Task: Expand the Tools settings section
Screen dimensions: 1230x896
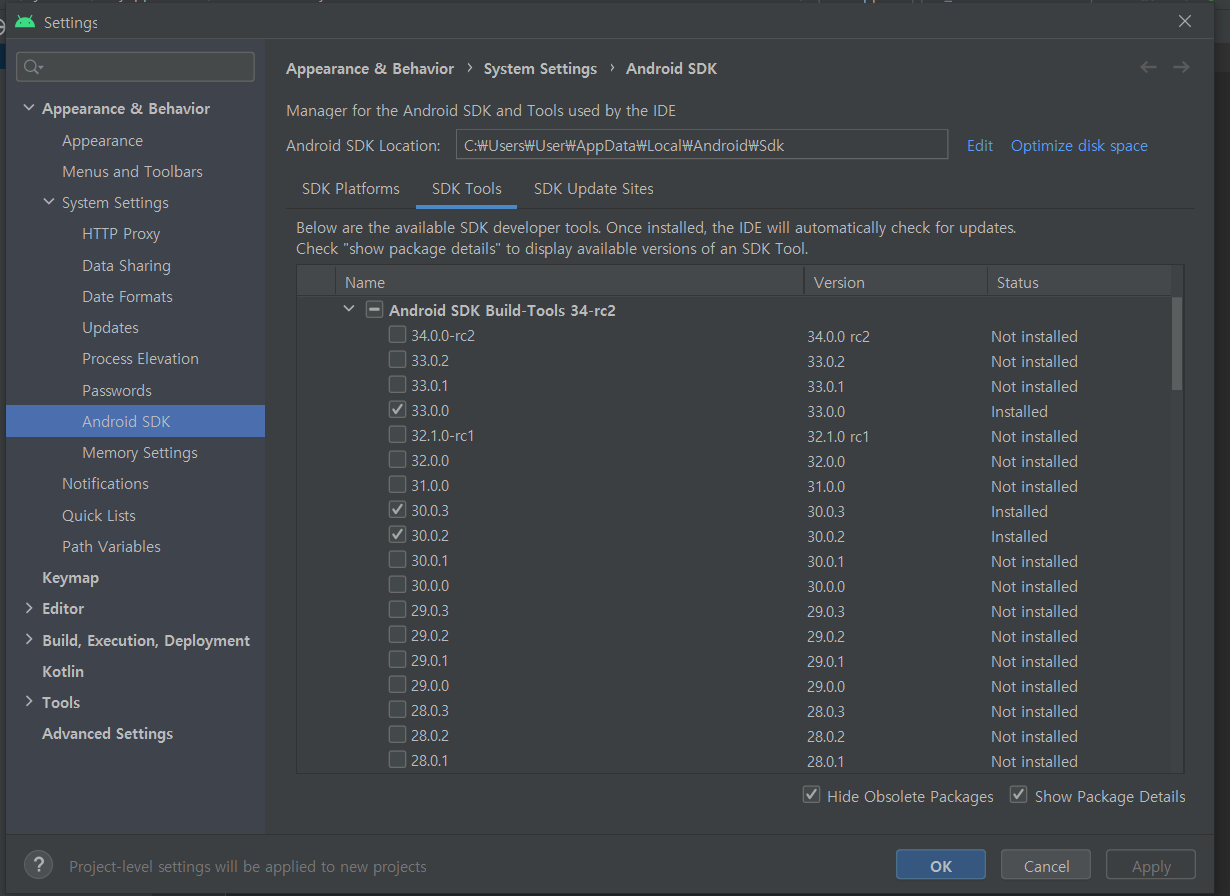Action: (28, 702)
